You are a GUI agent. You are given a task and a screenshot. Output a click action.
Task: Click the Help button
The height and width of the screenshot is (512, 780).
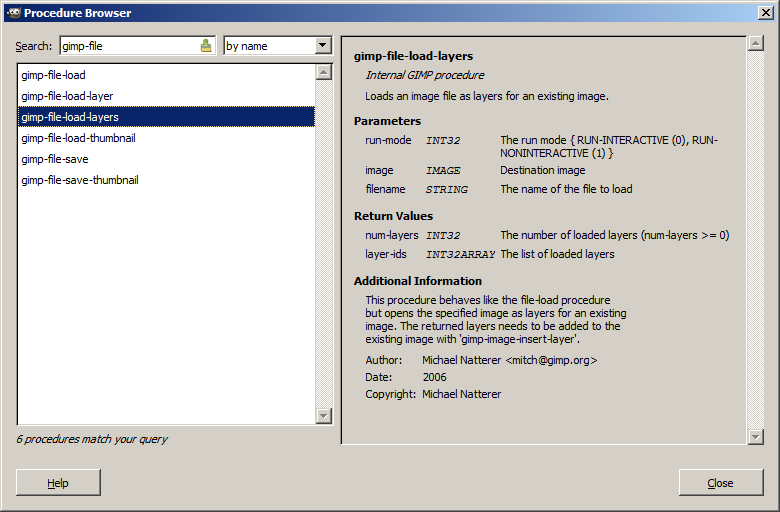(58, 483)
